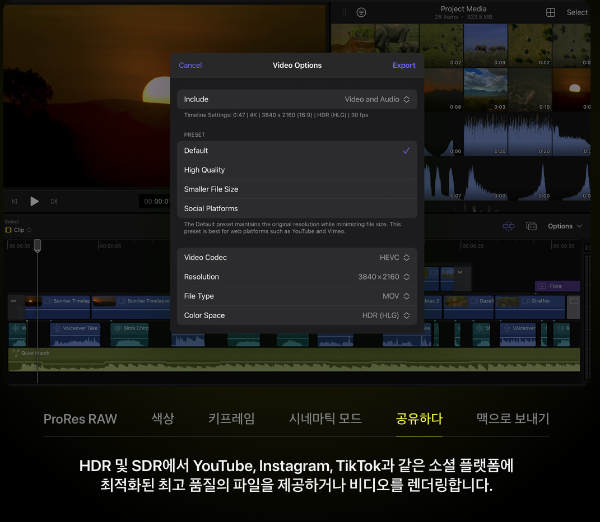Select the Gazelle clip on timeline
This screenshot has width=600, height=522.
click(x=468, y=307)
